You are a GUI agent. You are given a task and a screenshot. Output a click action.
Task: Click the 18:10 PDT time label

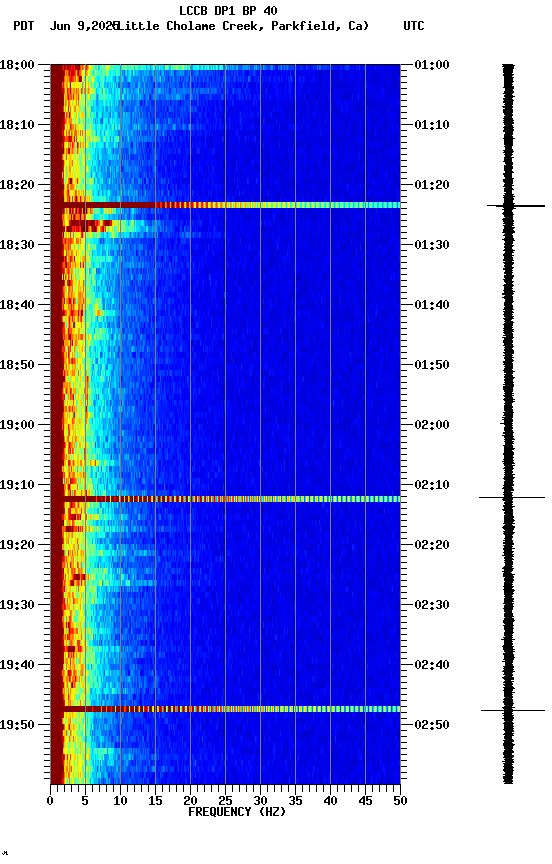tap(17, 125)
